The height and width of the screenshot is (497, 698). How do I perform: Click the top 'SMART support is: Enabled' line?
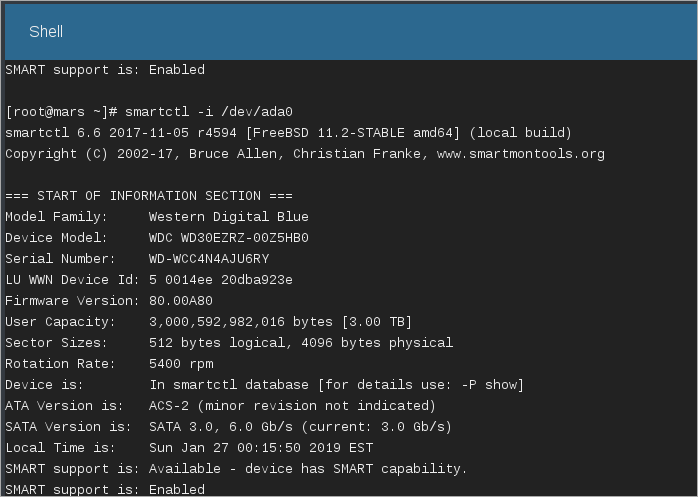point(105,70)
